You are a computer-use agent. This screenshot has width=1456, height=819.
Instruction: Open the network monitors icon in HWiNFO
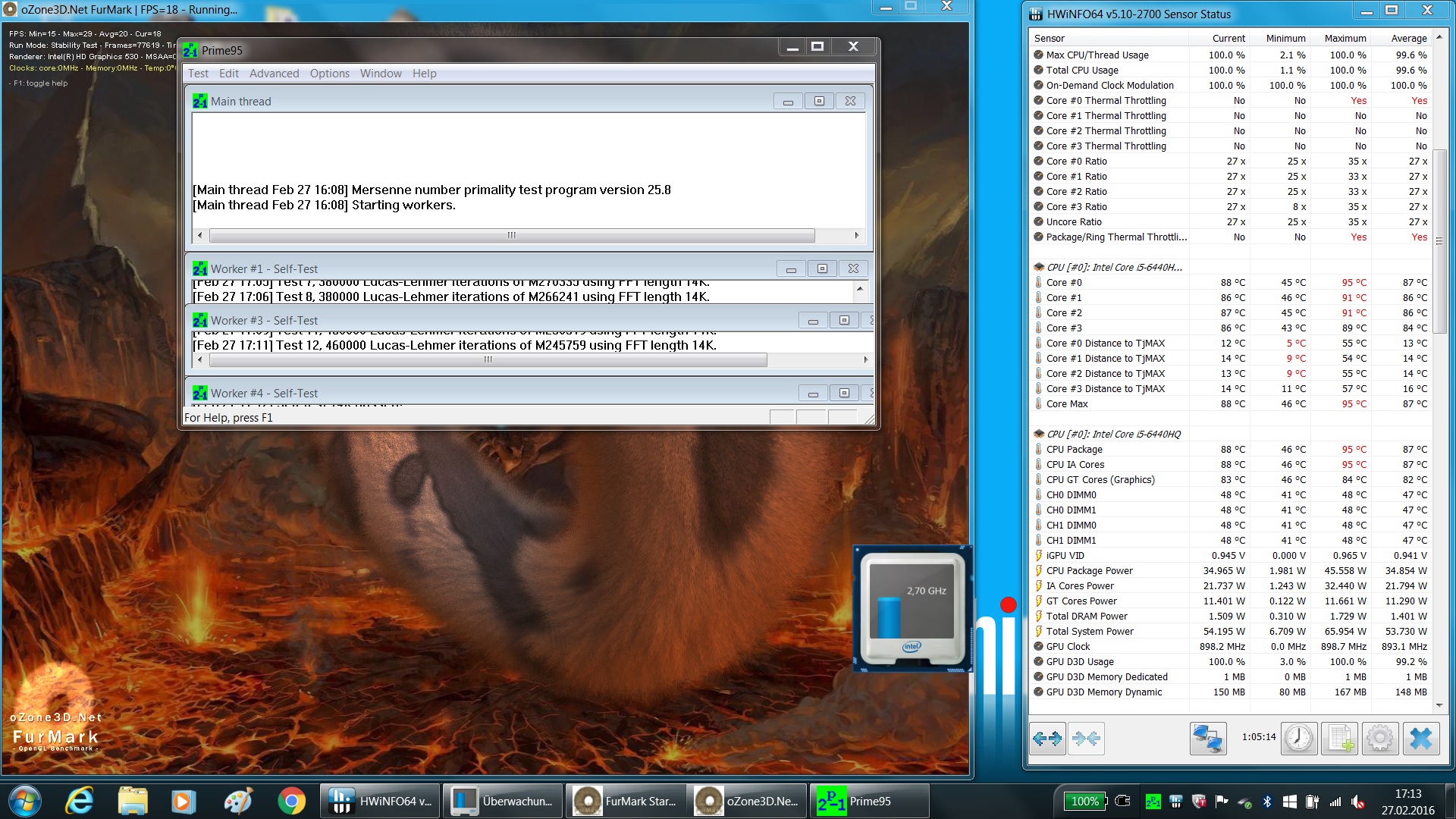[x=1207, y=738]
